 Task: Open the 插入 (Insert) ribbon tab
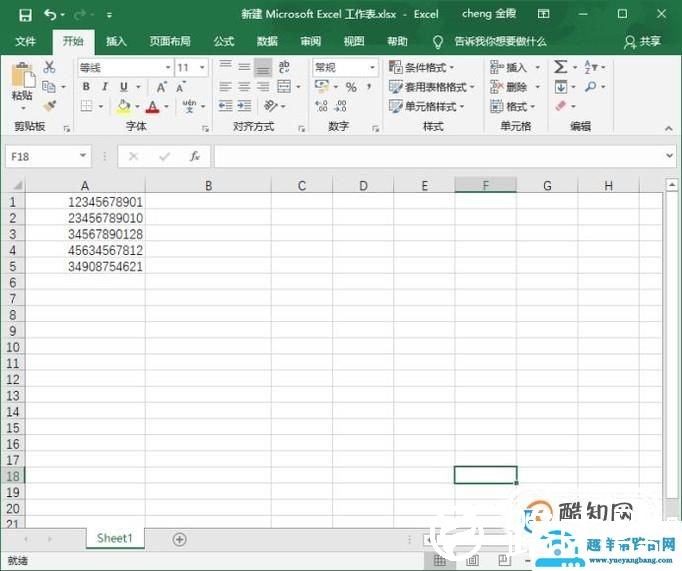(117, 41)
